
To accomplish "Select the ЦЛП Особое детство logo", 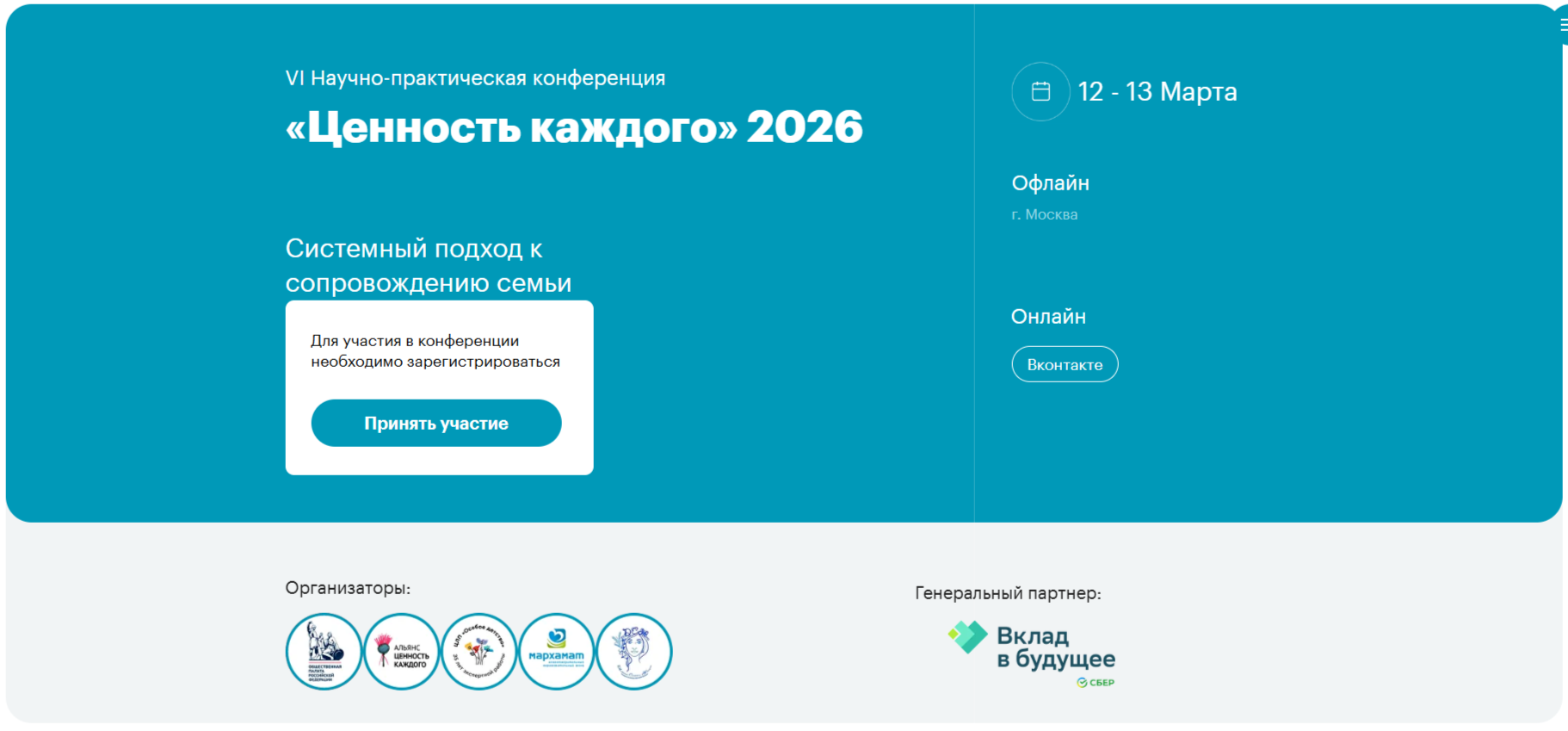I will click(x=479, y=651).
